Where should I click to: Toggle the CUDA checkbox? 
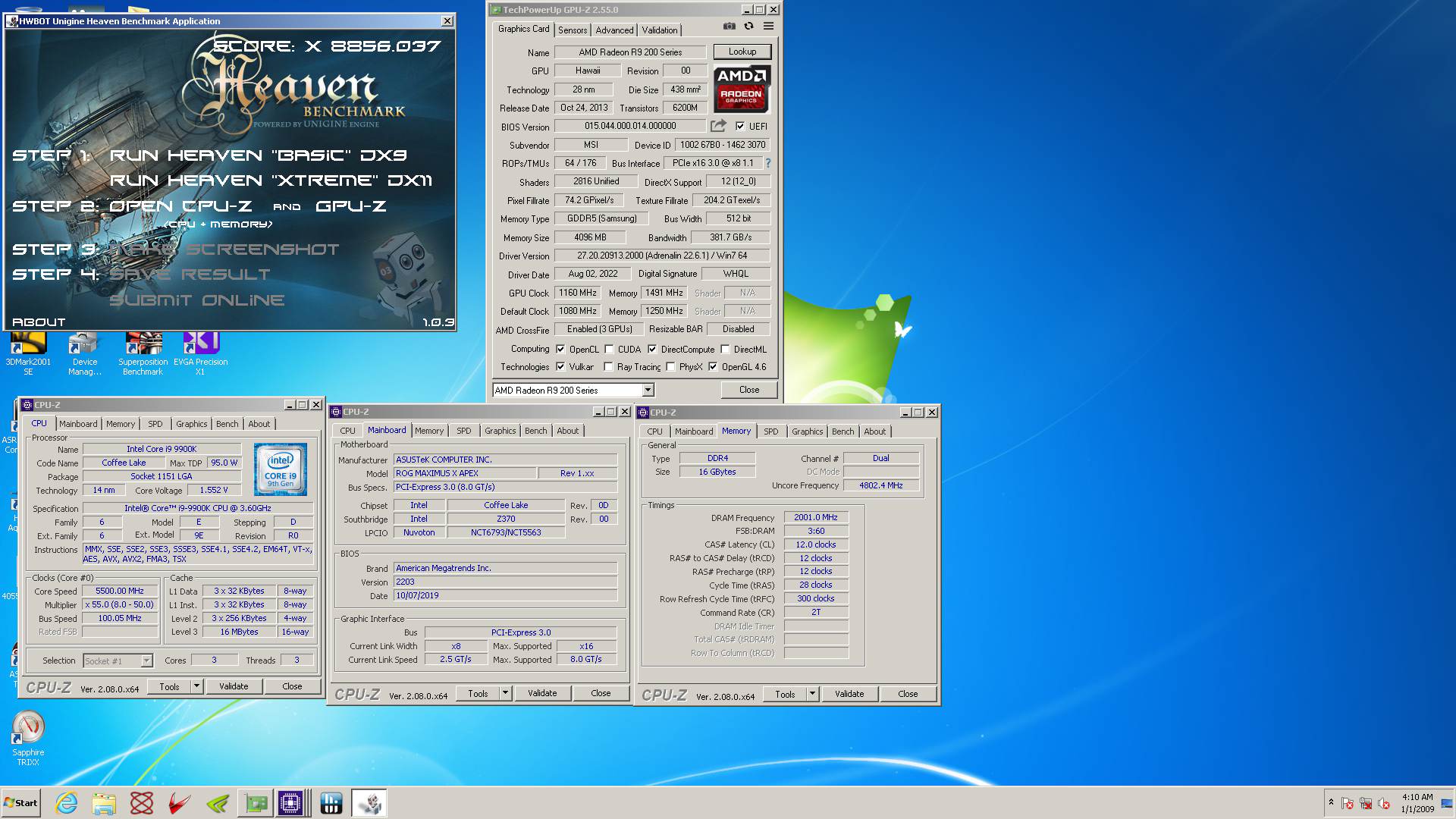pos(609,349)
